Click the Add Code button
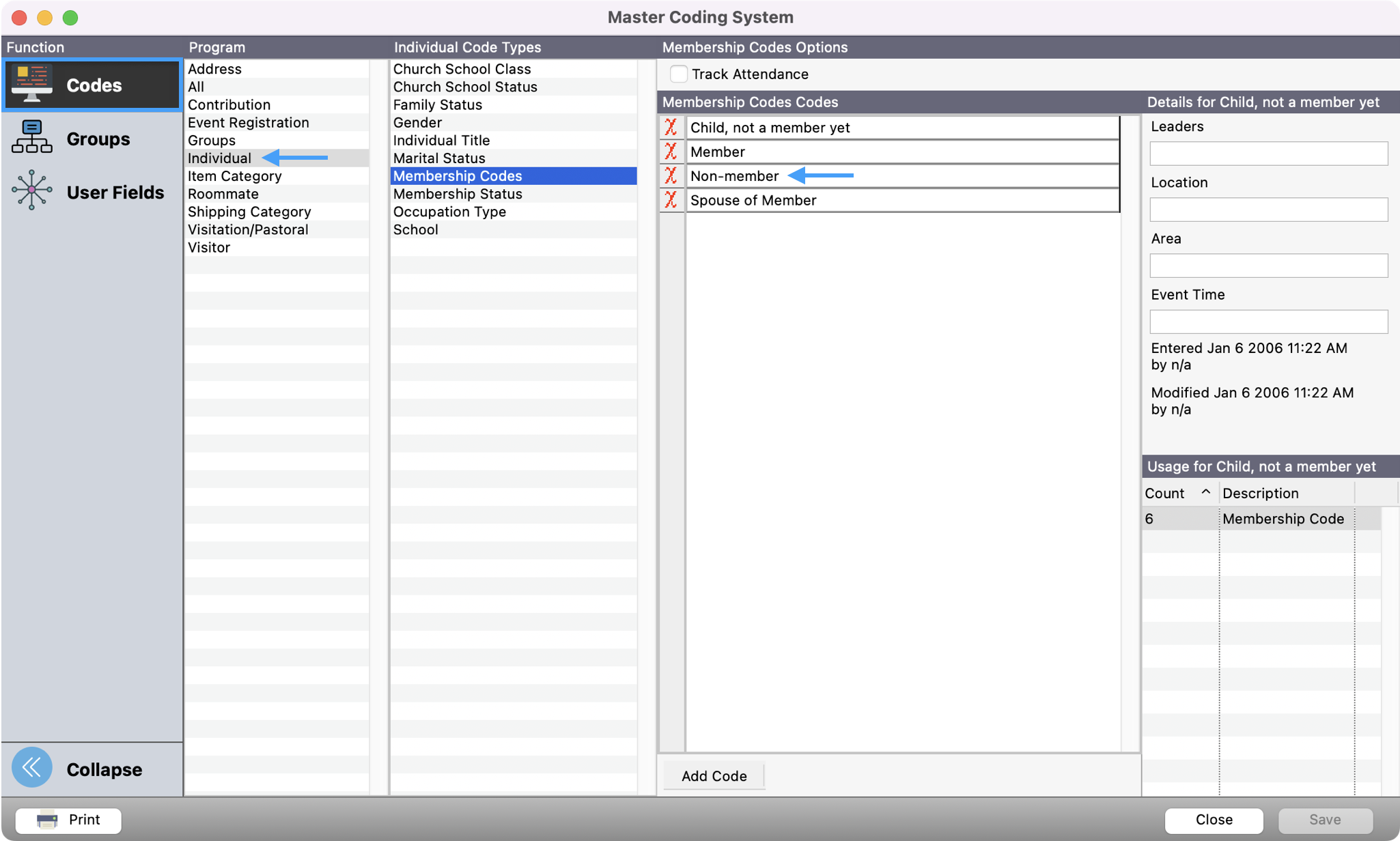The height and width of the screenshot is (841, 1400). [713, 775]
